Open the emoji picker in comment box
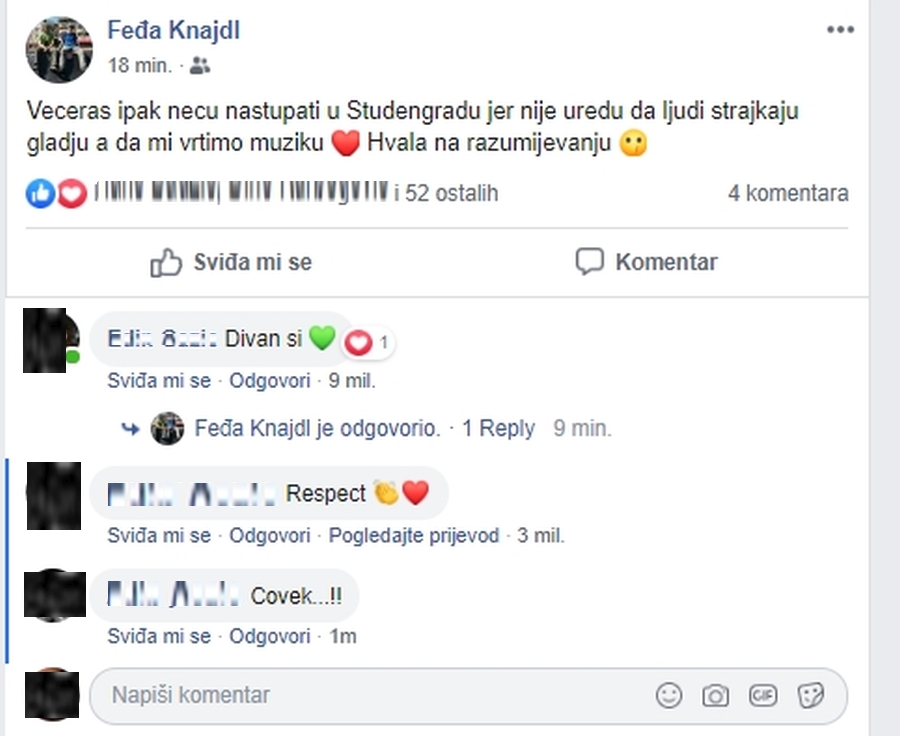Image resolution: width=900 pixels, height=736 pixels. pyautogui.click(x=669, y=695)
